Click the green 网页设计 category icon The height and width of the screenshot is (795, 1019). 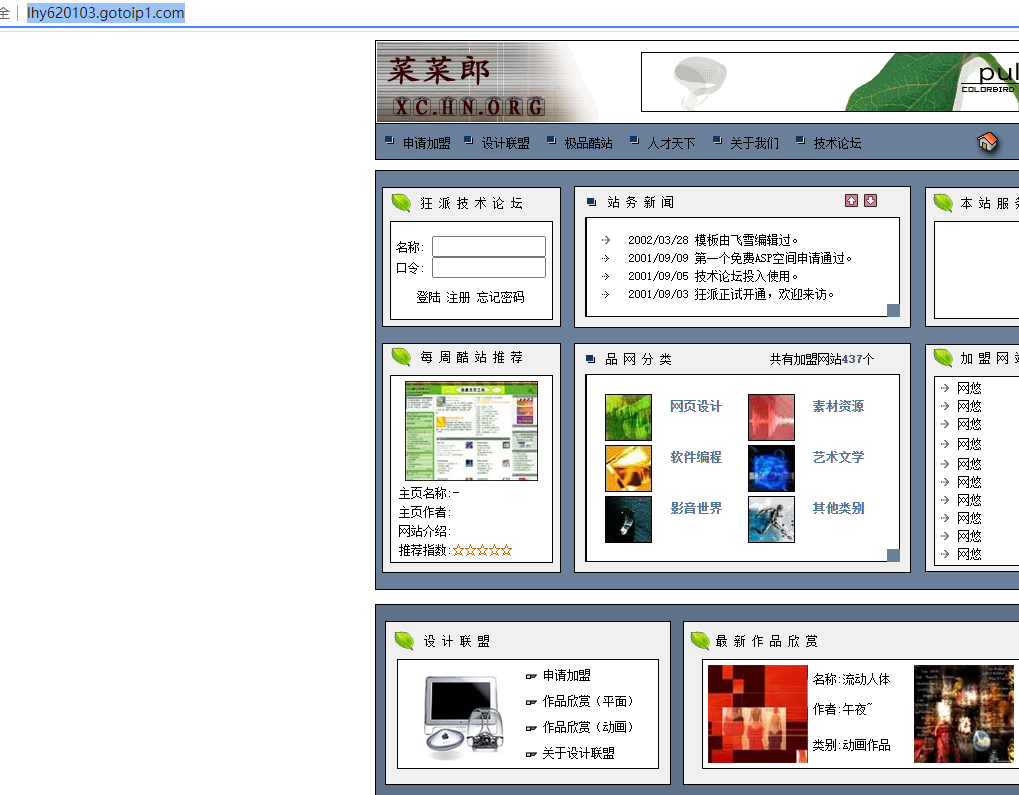[x=628, y=417]
